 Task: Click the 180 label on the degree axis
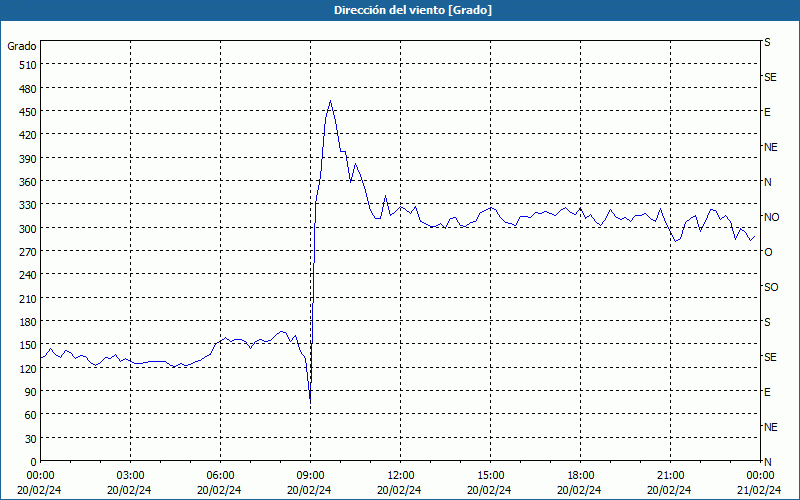tap(28, 322)
